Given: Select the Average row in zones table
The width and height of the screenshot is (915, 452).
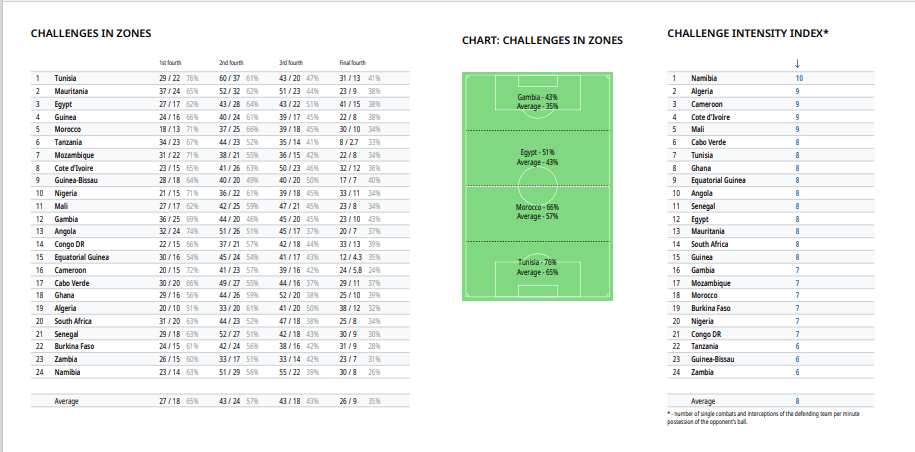Looking at the screenshot, I should point(220,401).
